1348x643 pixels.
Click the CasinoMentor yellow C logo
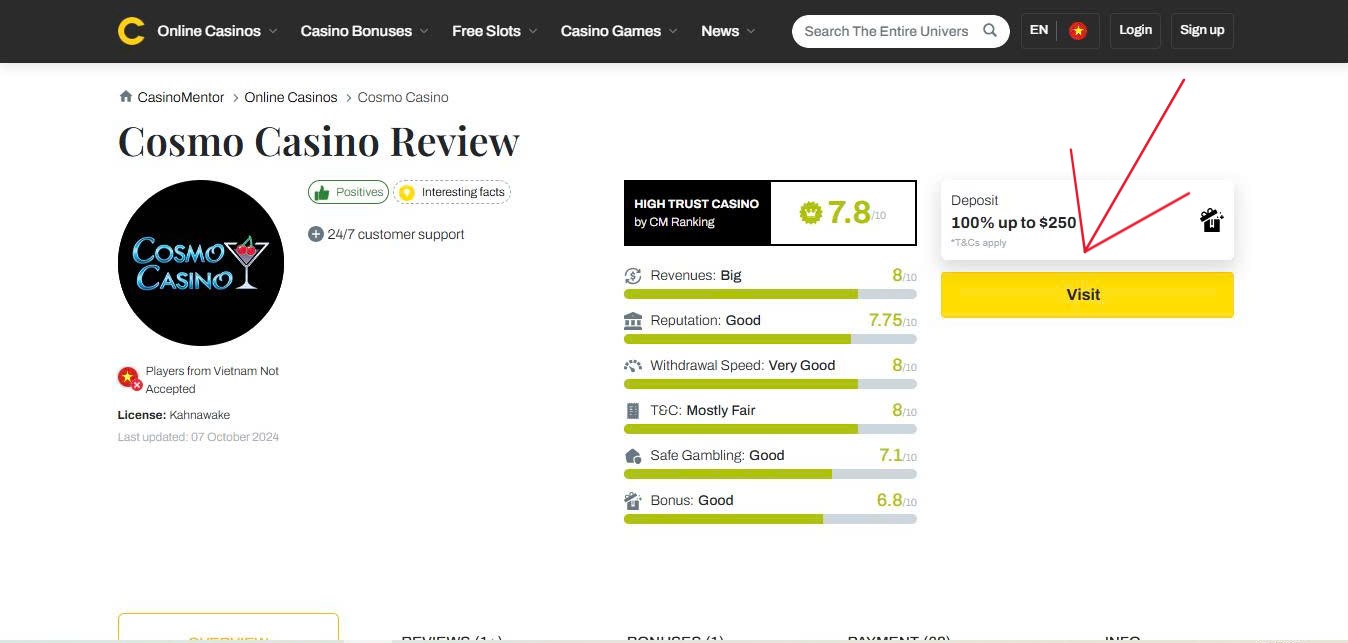pyautogui.click(x=131, y=31)
